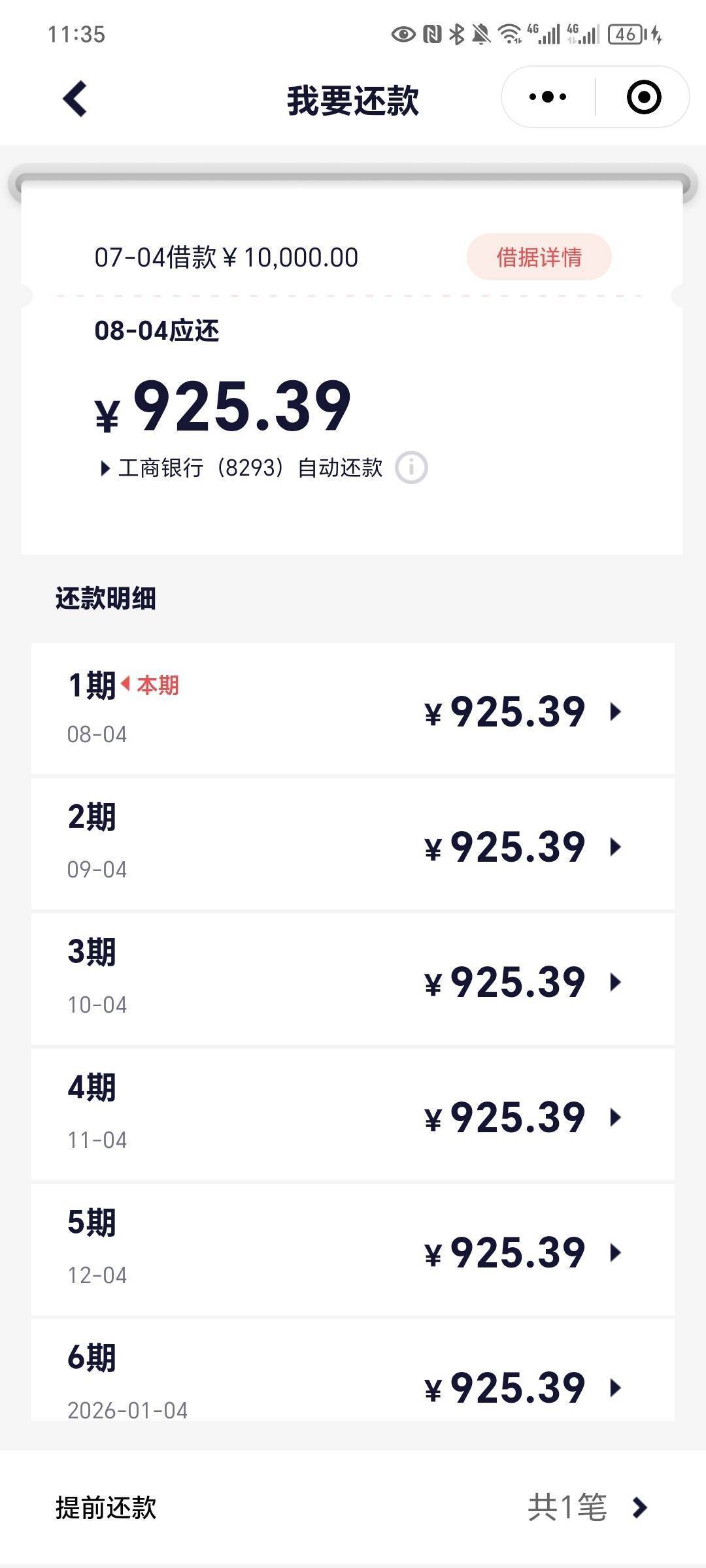Expand arrow for period 3 repayment
The image size is (706, 1568).
615,982
